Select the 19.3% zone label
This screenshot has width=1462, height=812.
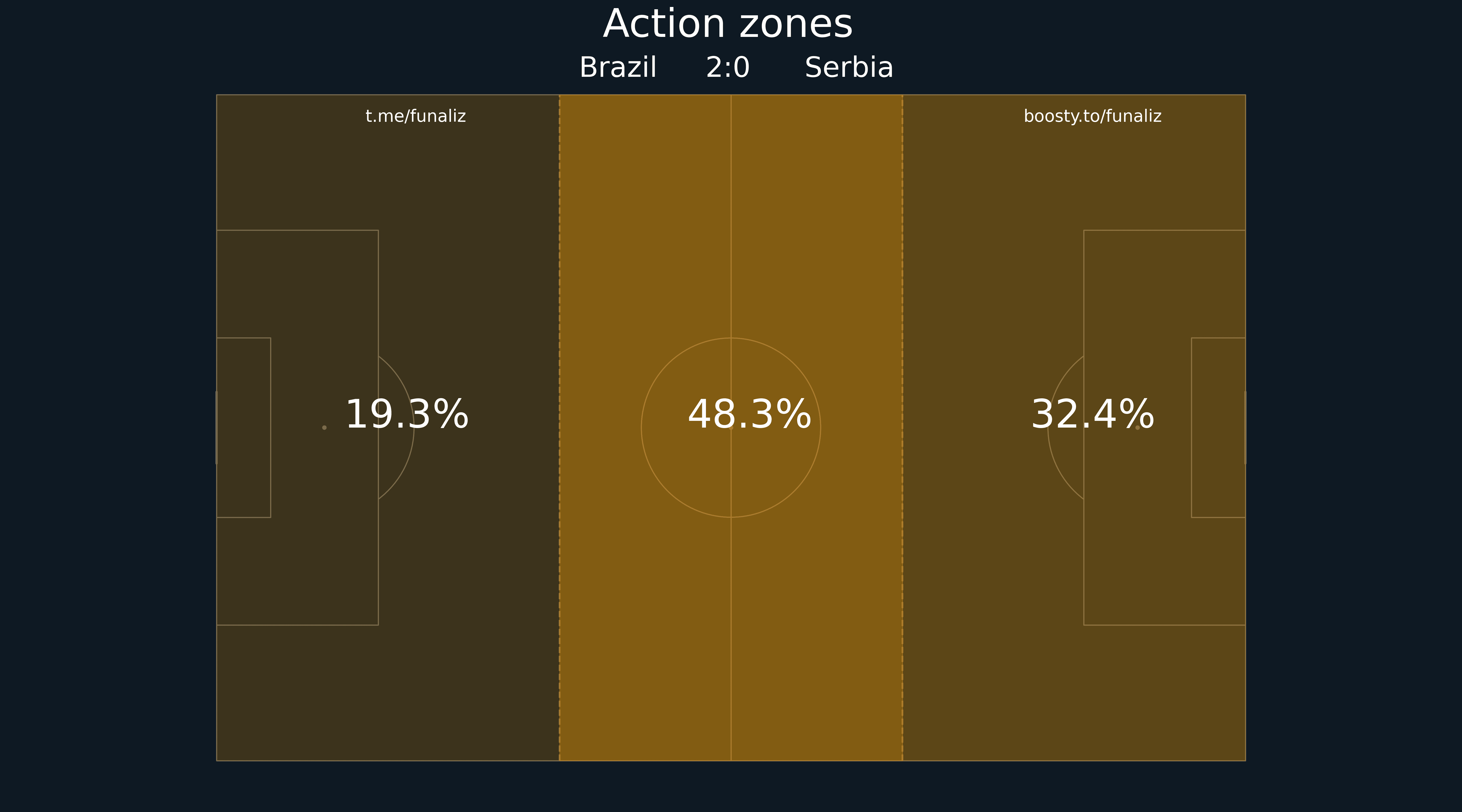(407, 415)
